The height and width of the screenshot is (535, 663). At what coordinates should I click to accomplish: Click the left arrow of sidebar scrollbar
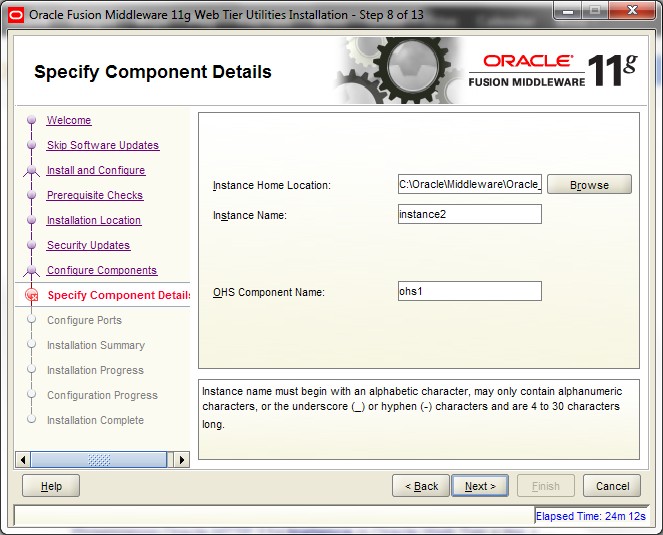(x=23, y=460)
